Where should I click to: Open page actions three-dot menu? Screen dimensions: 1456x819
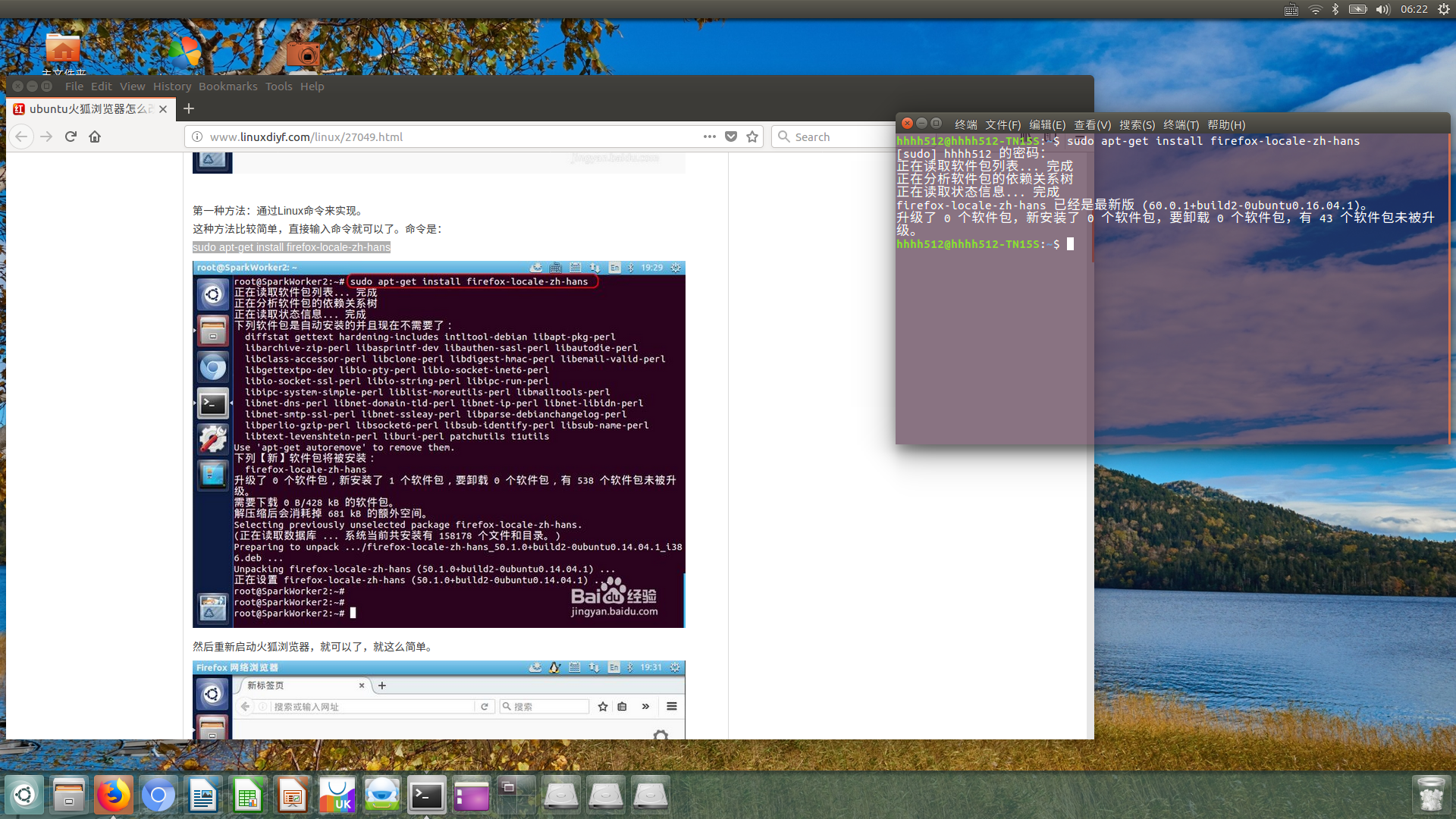click(710, 136)
